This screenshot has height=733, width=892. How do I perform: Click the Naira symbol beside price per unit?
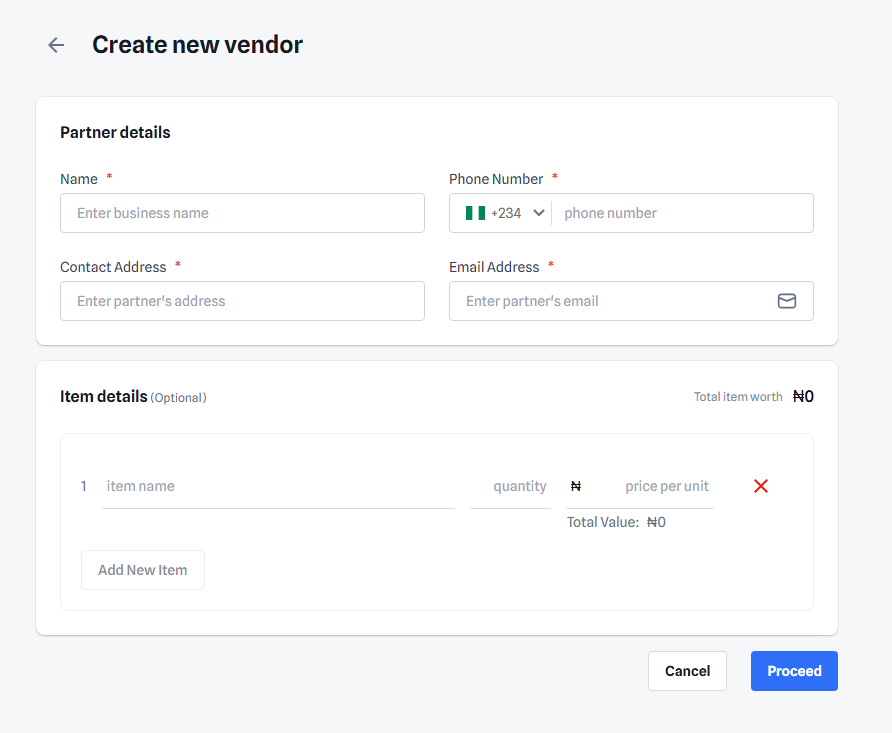576,486
